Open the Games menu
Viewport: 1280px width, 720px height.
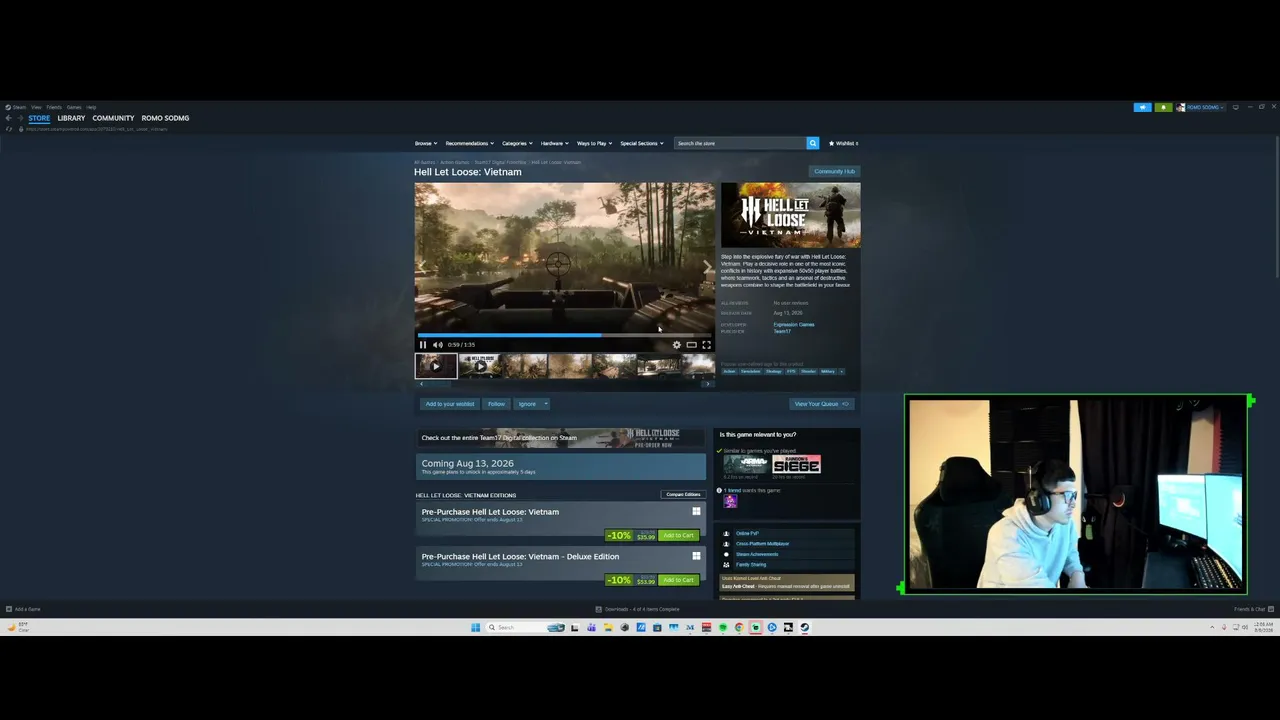tap(74, 107)
